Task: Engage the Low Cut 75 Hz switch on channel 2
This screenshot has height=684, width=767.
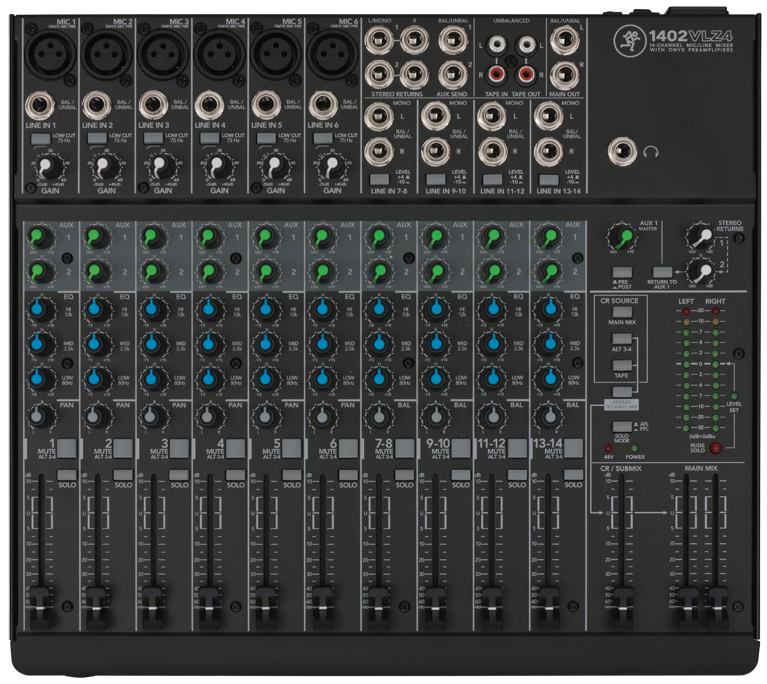Action: click(x=97, y=138)
